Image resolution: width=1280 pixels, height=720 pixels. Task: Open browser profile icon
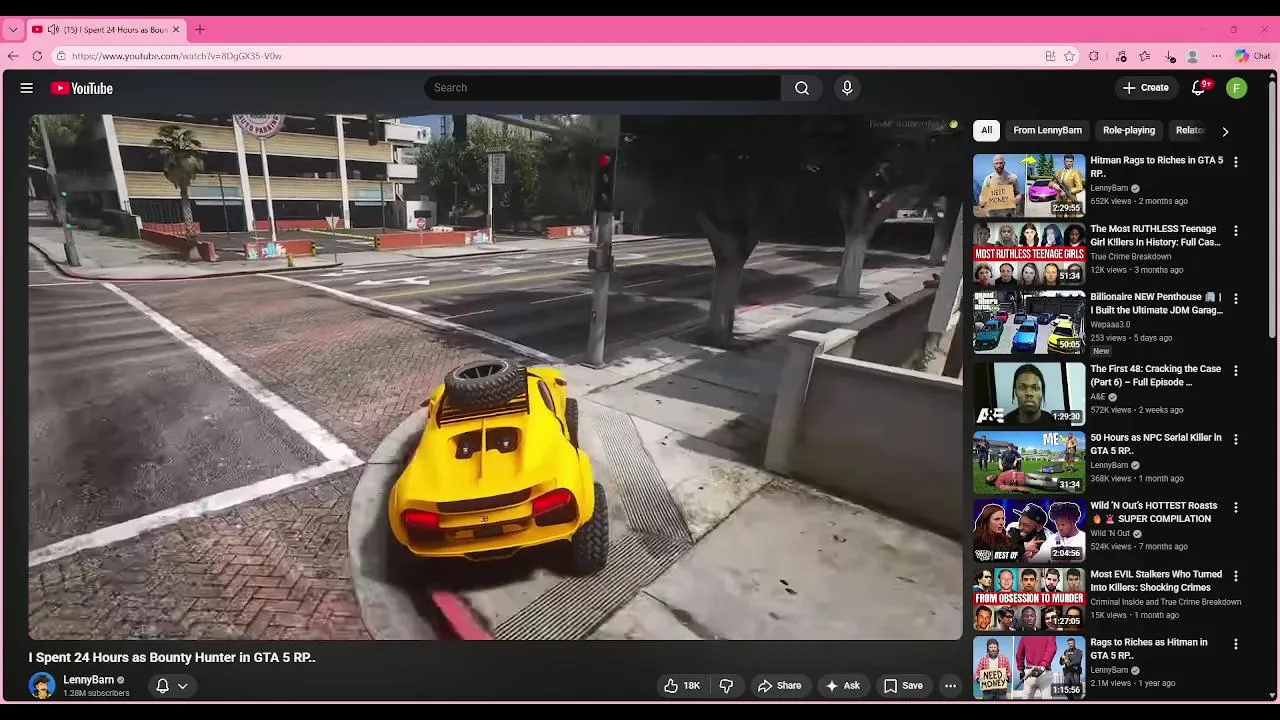[x=1192, y=56]
